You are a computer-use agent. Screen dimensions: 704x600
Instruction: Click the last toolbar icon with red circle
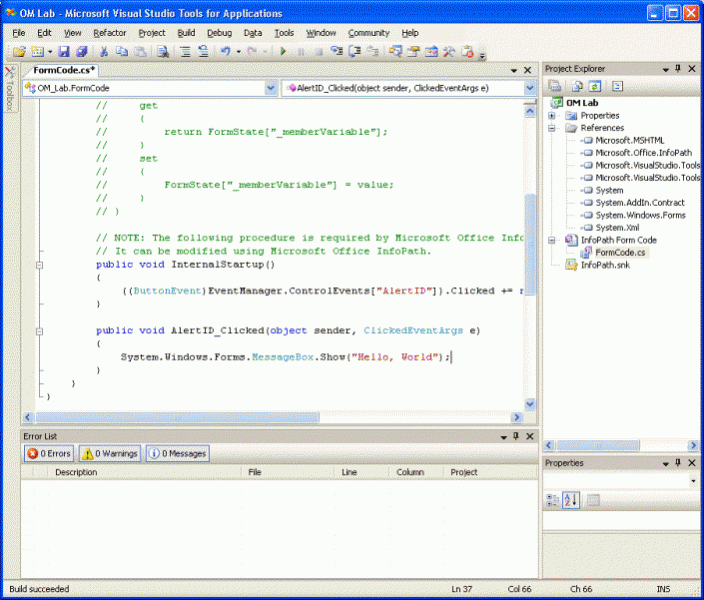pyautogui.click(x=467, y=52)
